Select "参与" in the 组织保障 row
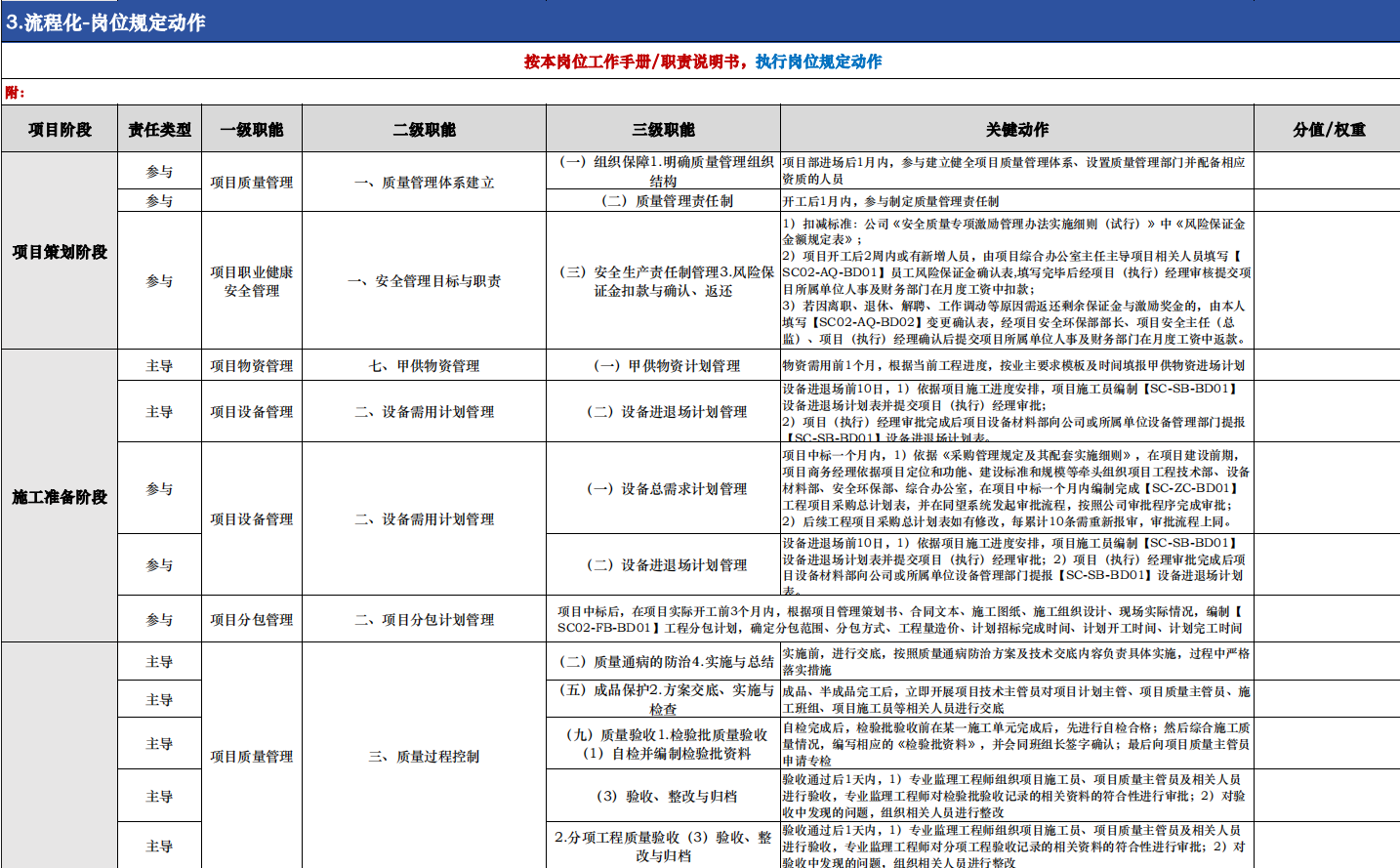Viewport: 1400px width, 868px height. pos(159,172)
